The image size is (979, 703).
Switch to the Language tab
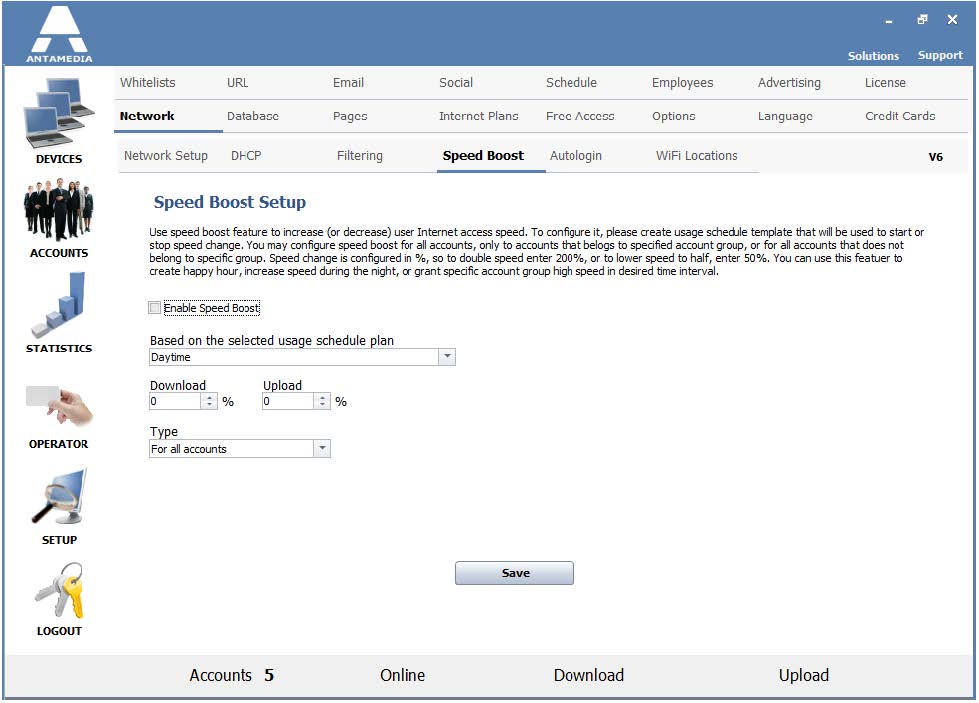(x=785, y=116)
